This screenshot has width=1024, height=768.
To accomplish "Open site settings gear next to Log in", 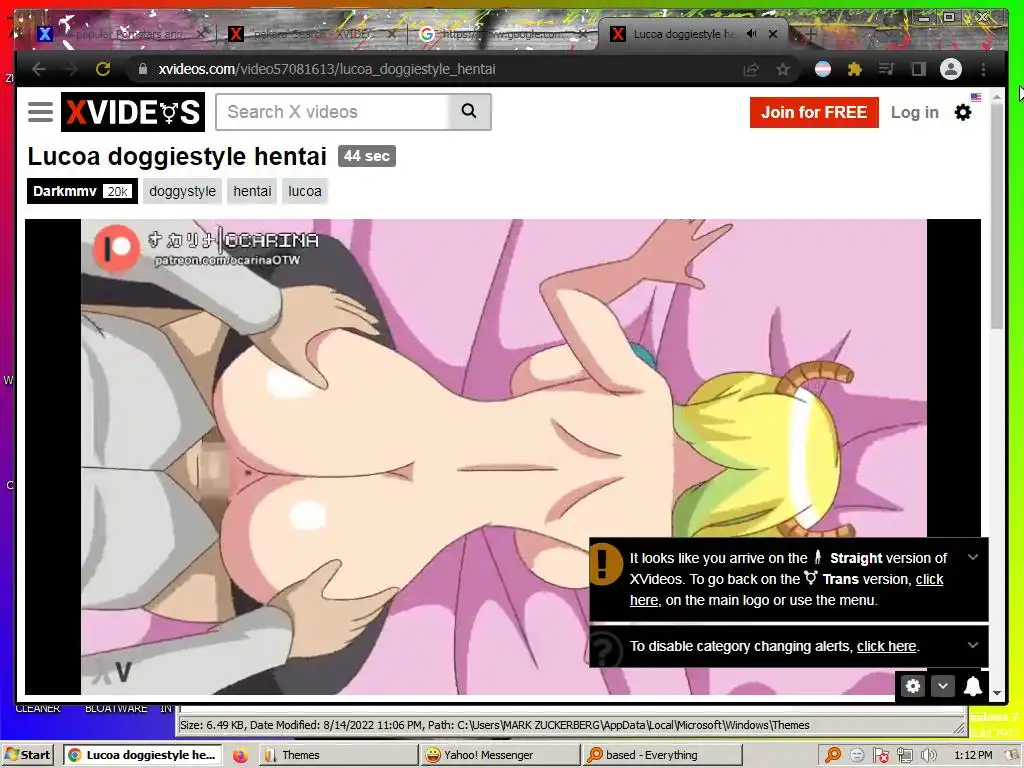I will [x=963, y=112].
